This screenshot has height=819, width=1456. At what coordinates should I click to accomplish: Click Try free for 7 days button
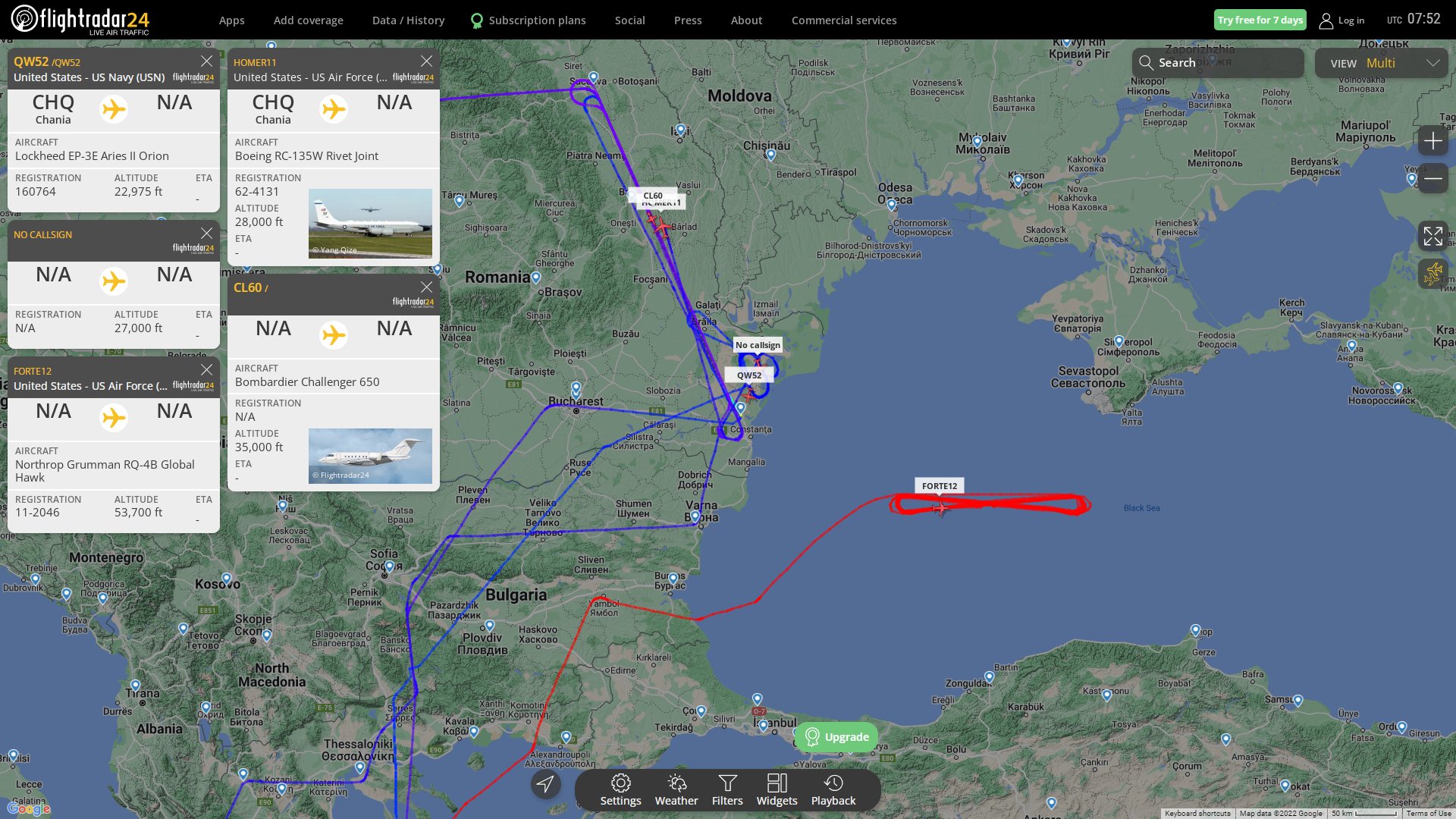pos(1260,20)
